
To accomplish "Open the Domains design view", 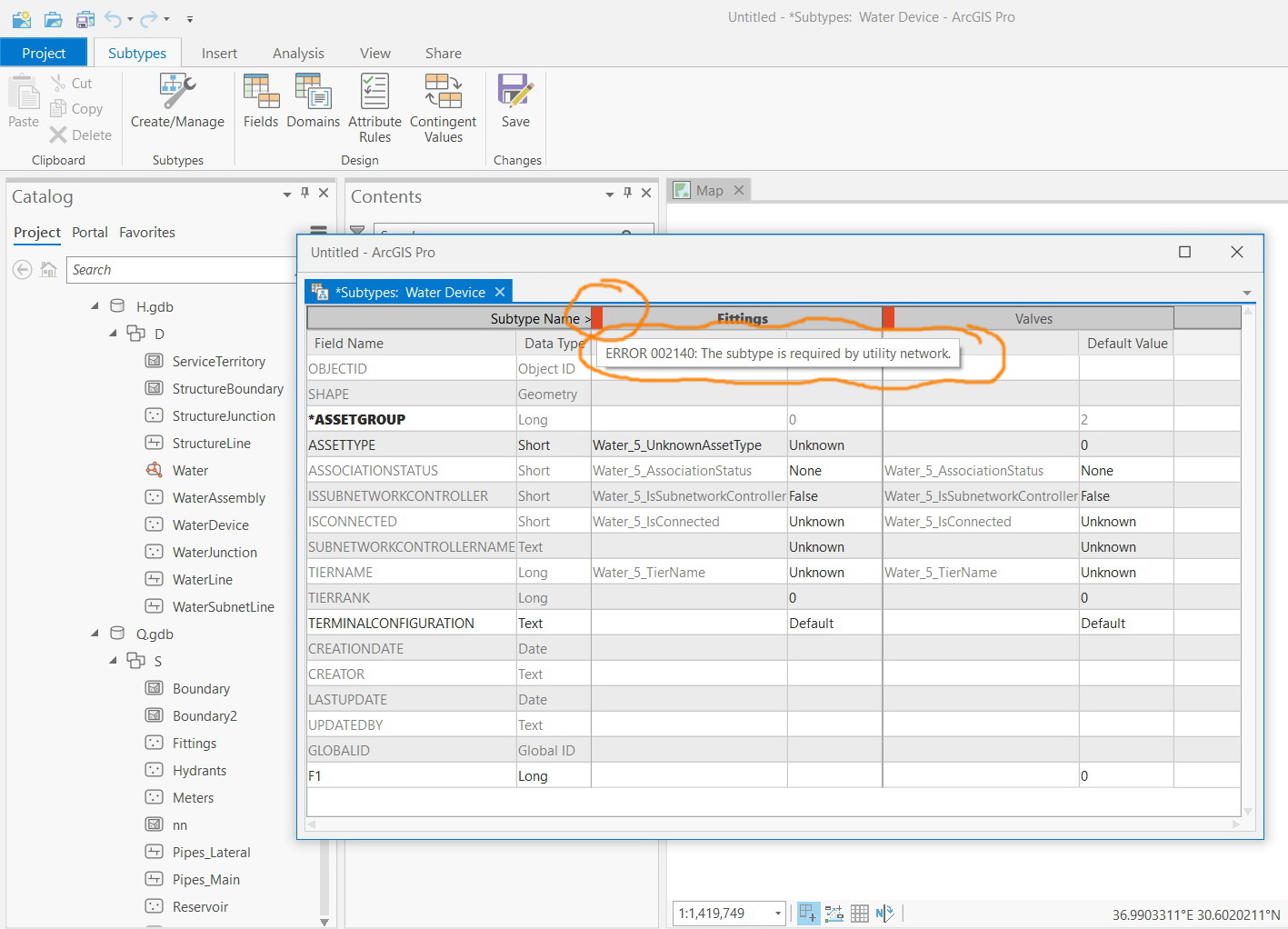I will (313, 102).
